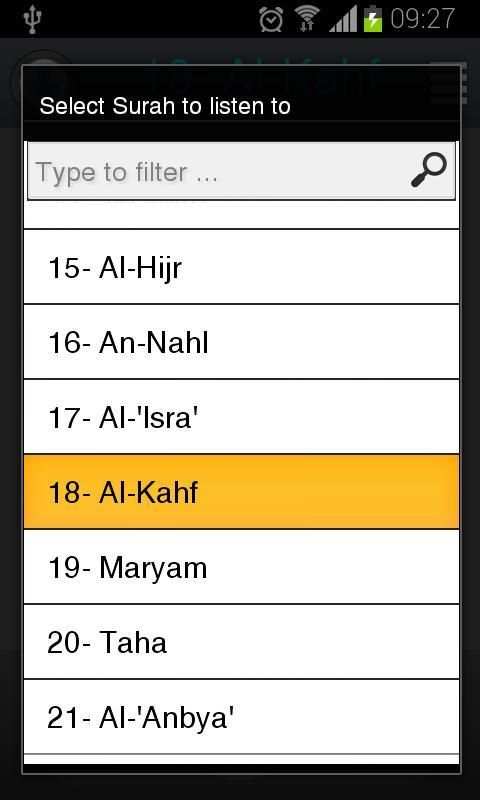The height and width of the screenshot is (800, 480).
Task: Select surah 21- Al-'Anbya'
Action: click(241, 717)
